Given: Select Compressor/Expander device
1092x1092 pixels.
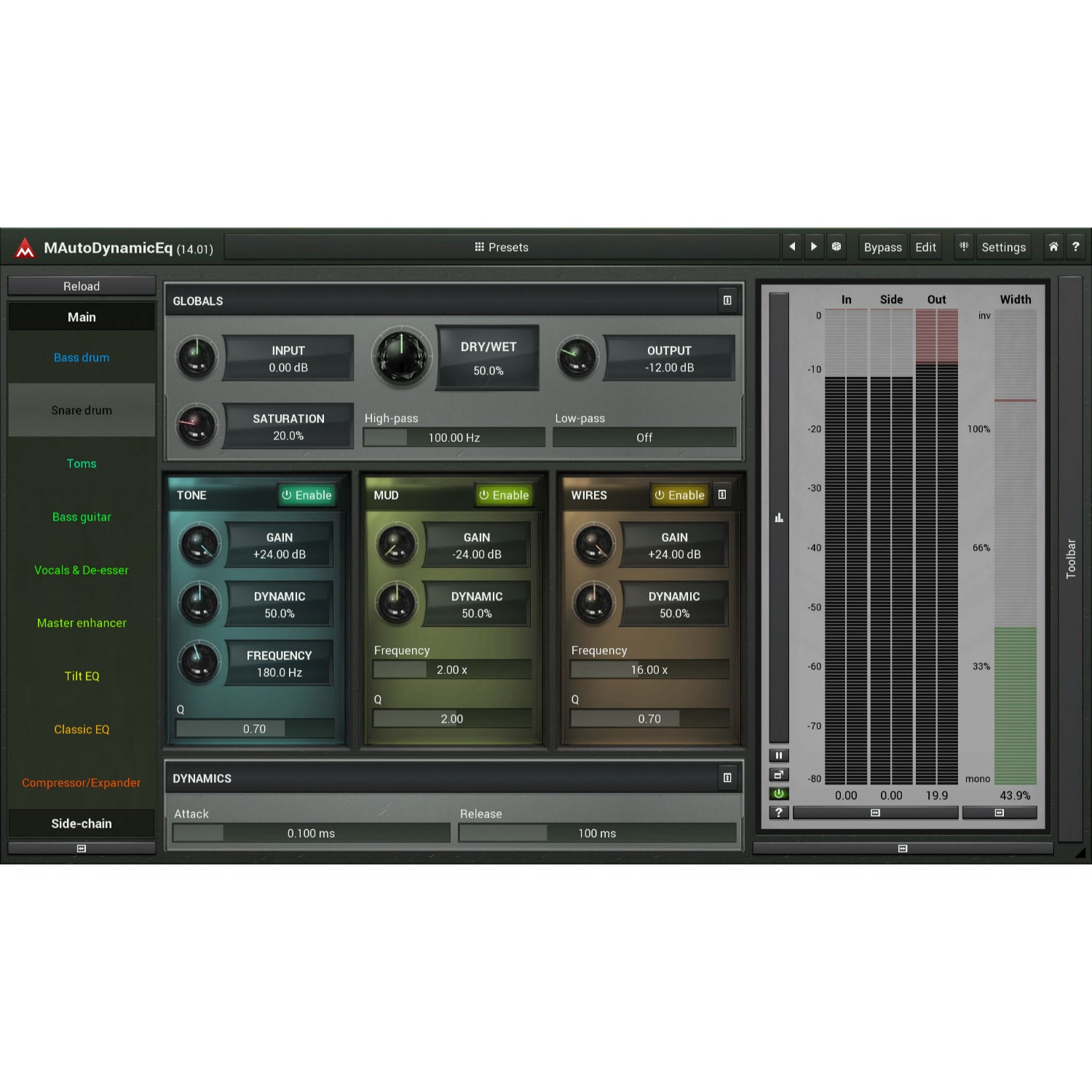Looking at the screenshot, I should 82,783.
